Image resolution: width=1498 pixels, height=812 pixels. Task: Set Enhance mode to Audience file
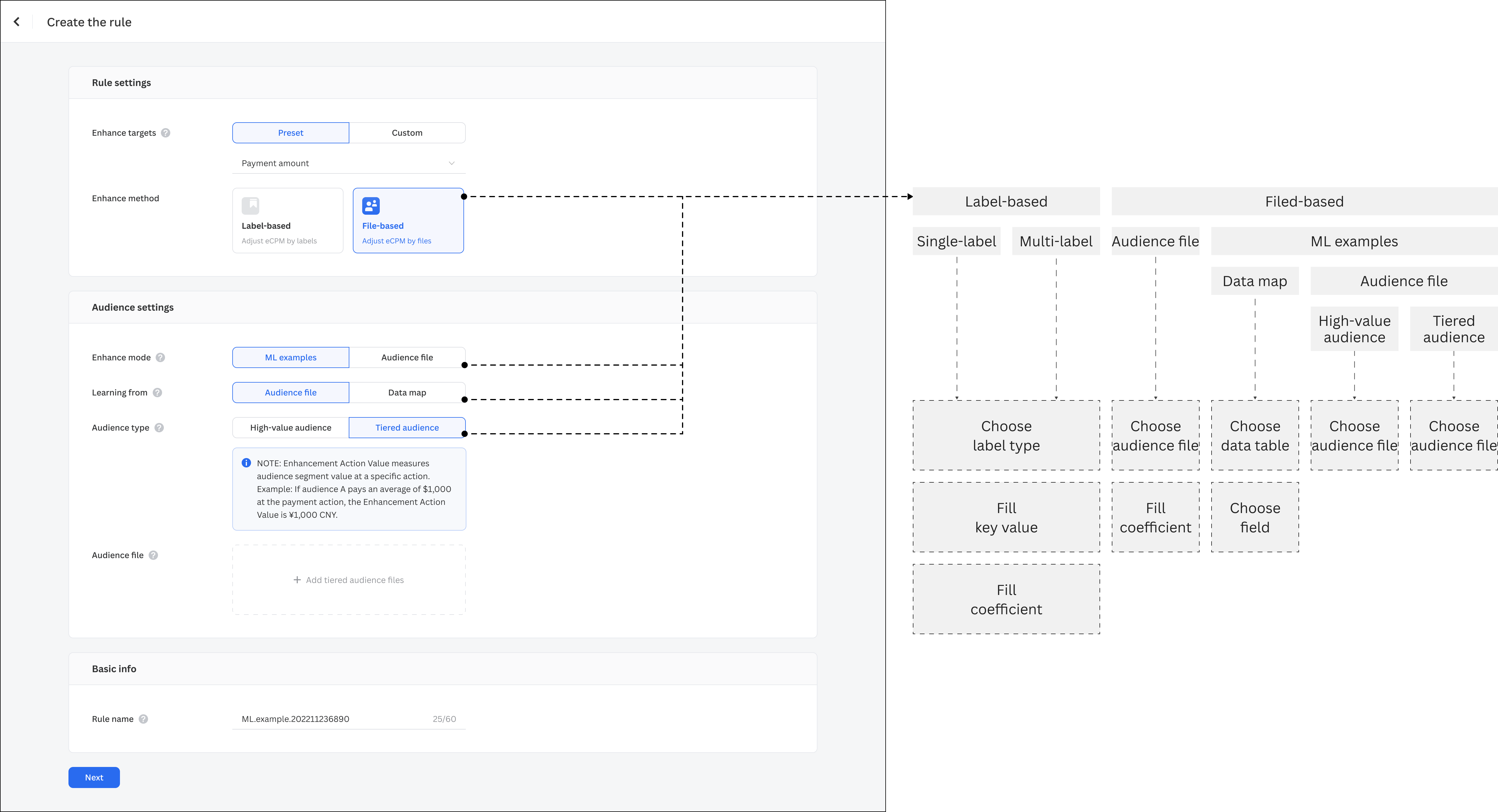tap(407, 357)
